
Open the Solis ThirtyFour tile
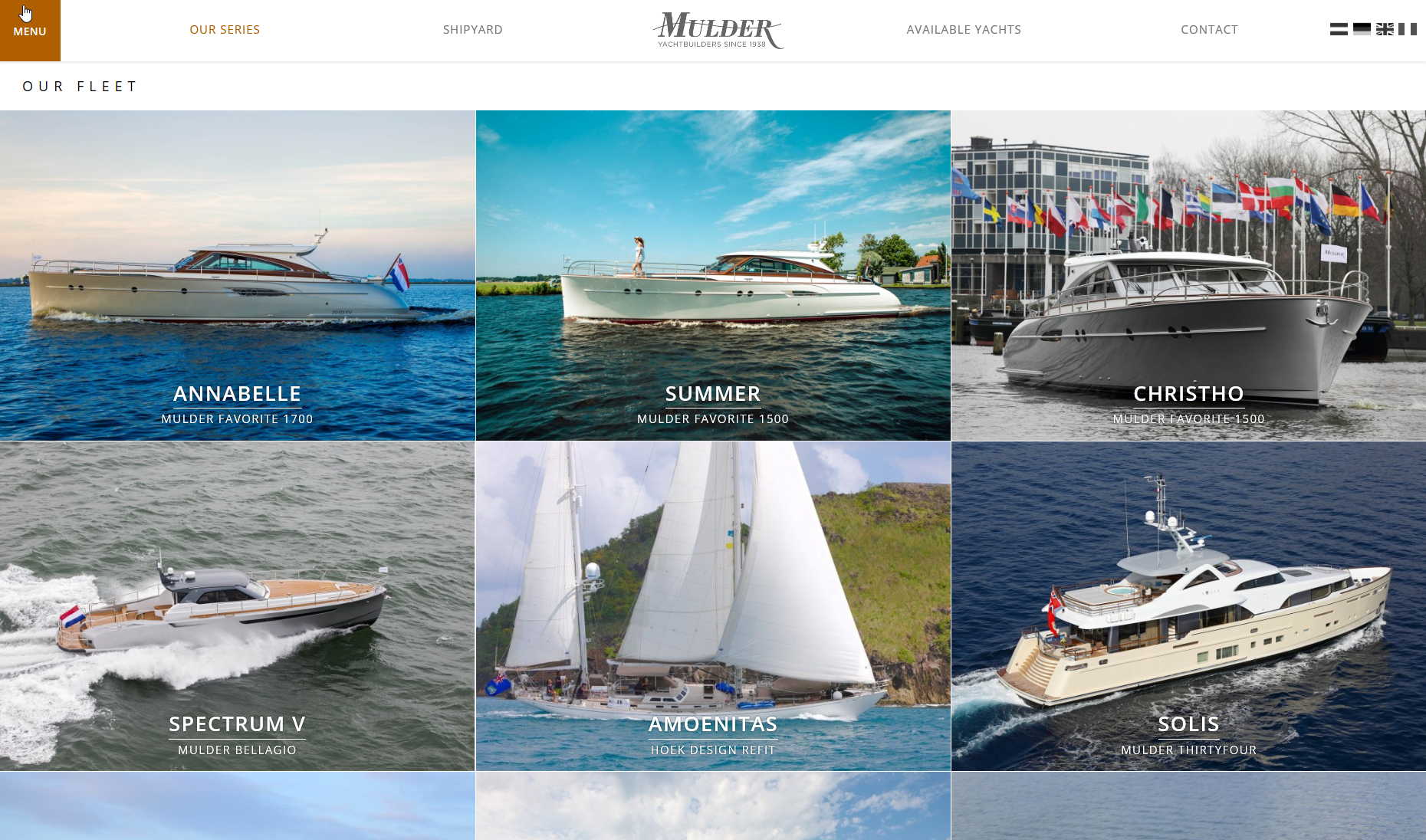tap(1188, 606)
